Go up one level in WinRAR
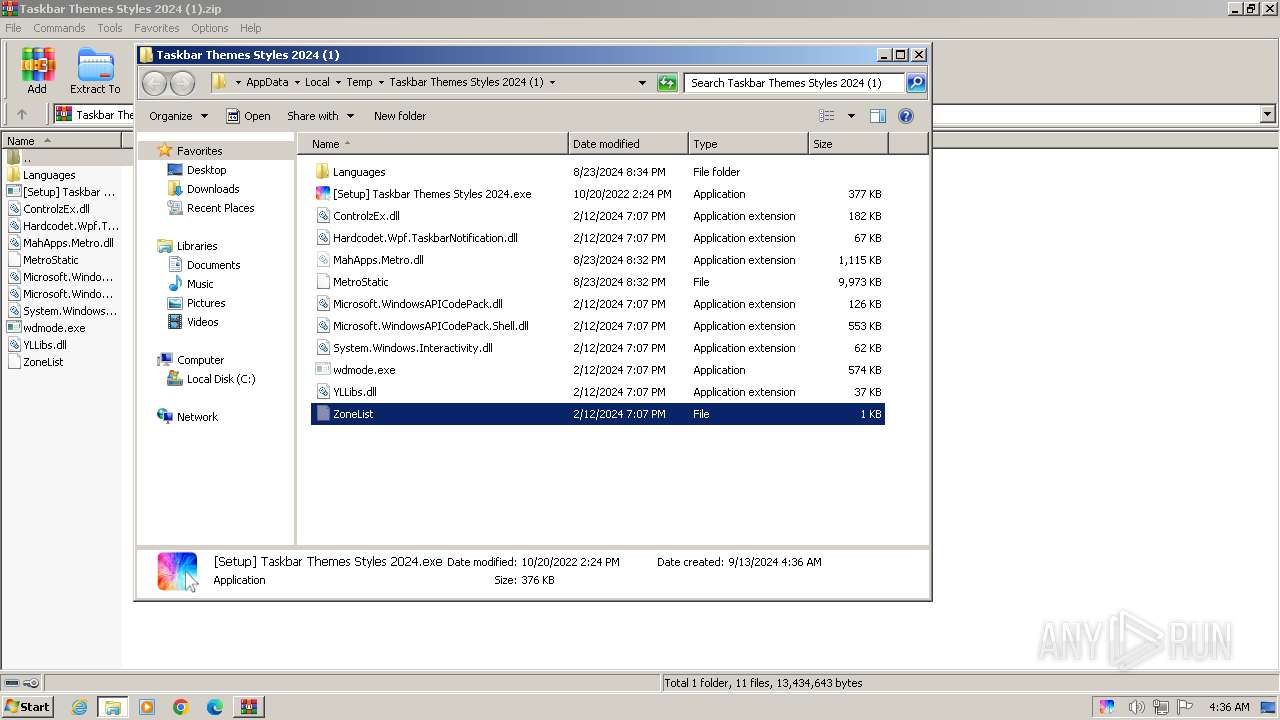The height and width of the screenshot is (720, 1280). [22, 114]
